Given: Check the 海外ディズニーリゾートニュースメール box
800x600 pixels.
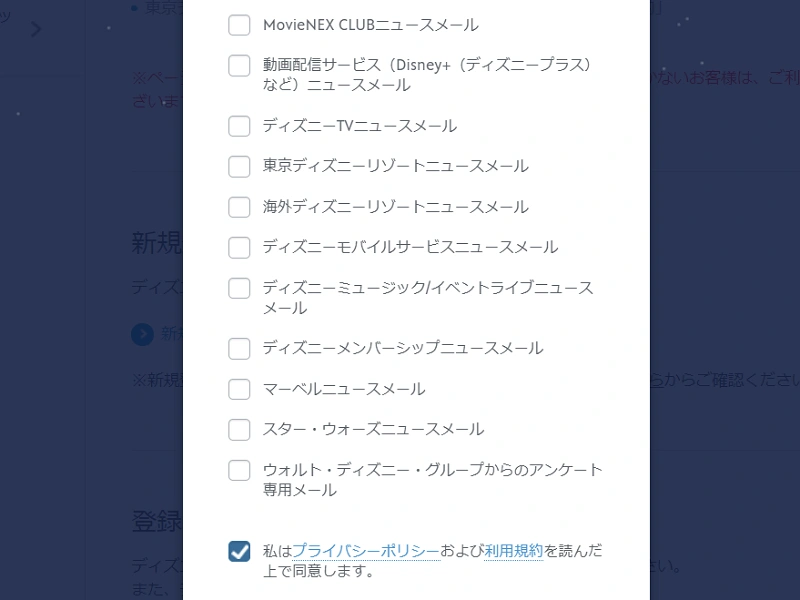Looking at the screenshot, I should pos(239,207).
